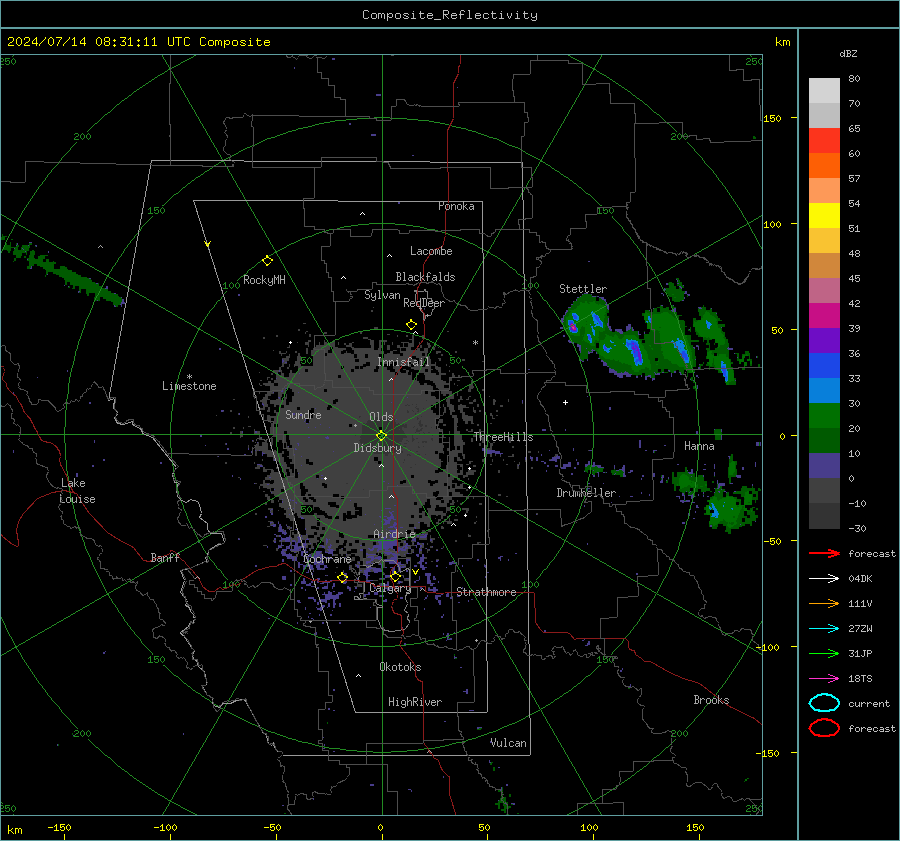The height and width of the screenshot is (841, 900).
Task: Click the Hanna city label
Action: coord(699,446)
